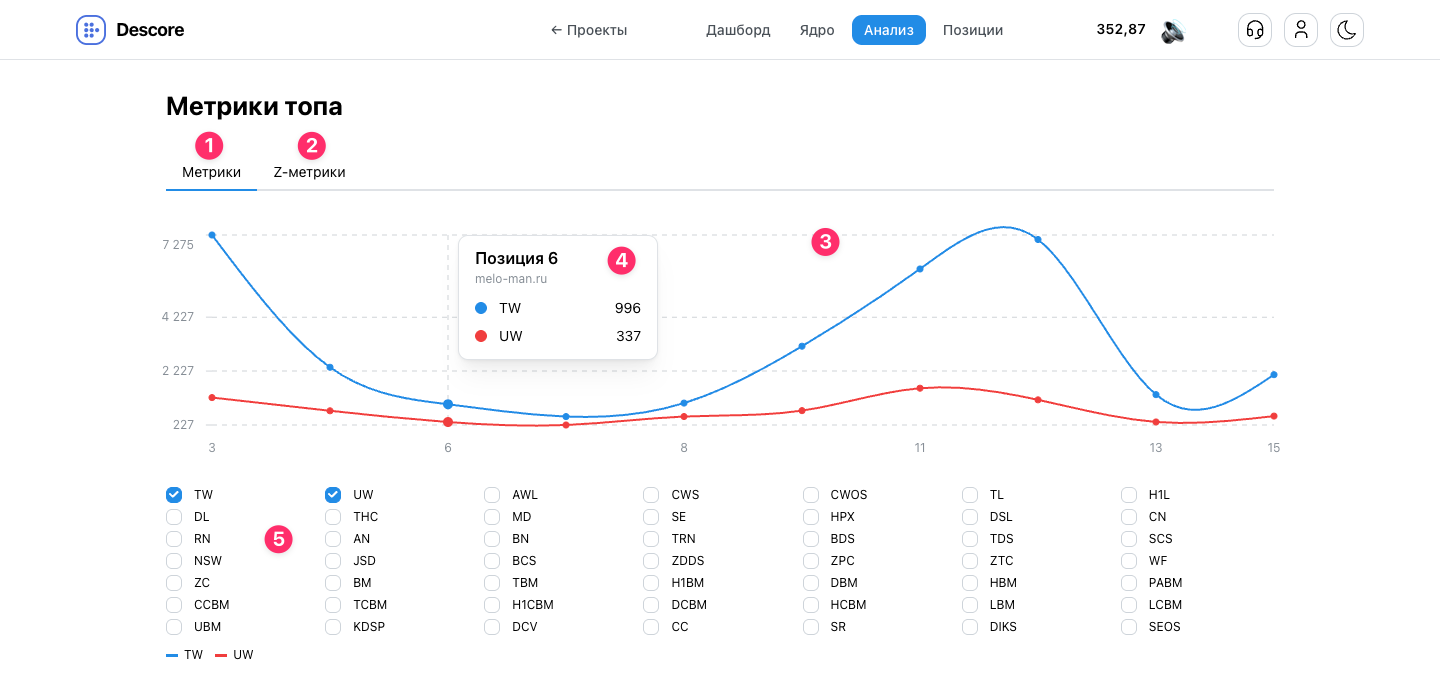Viewport: 1440px width, 698px height.
Task: Tick the KDSP checkbox
Action: (x=333, y=627)
